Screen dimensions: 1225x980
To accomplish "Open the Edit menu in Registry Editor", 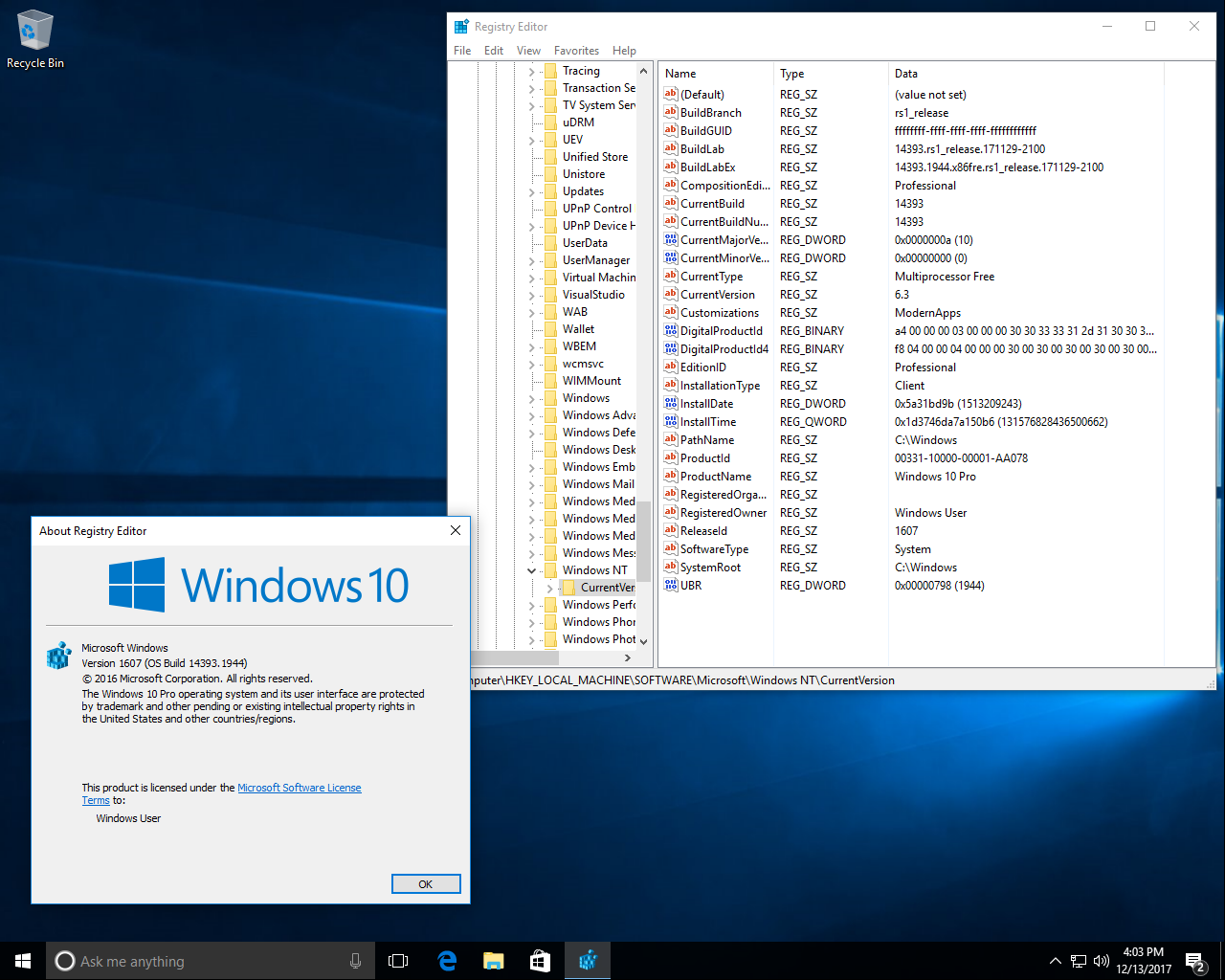I will click(x=493, y=51).
